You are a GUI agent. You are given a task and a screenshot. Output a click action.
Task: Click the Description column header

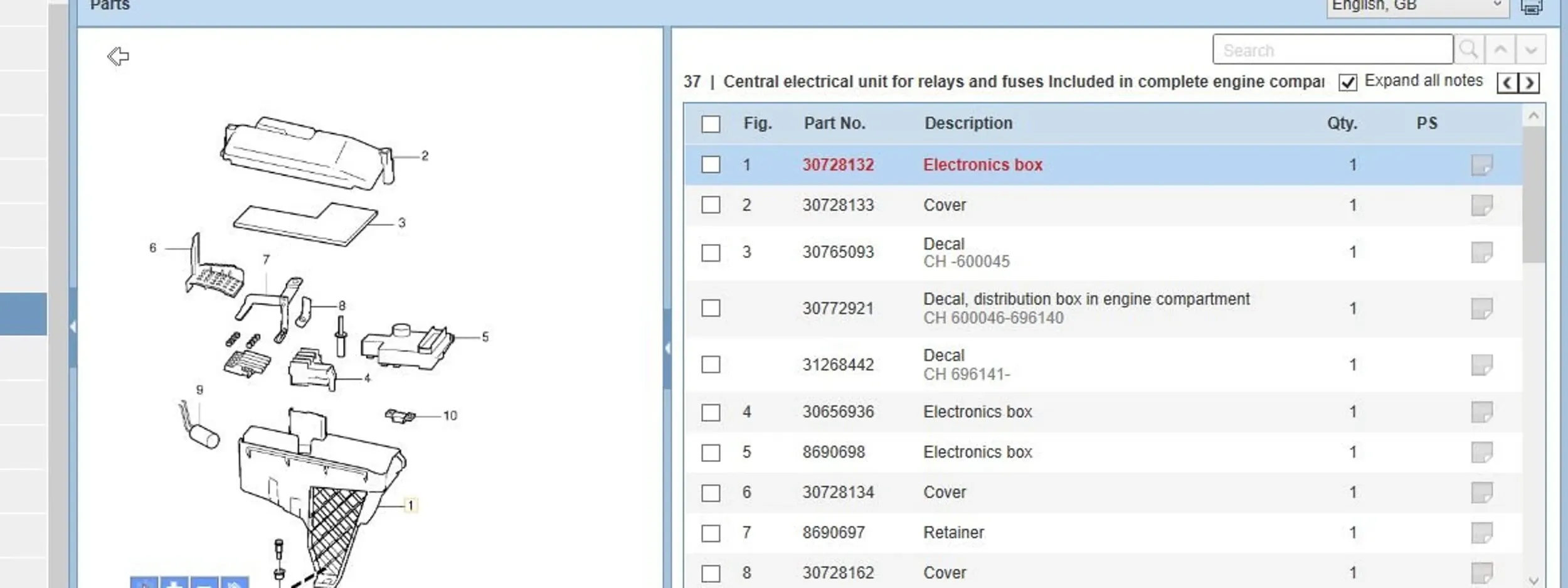(968, 123)
